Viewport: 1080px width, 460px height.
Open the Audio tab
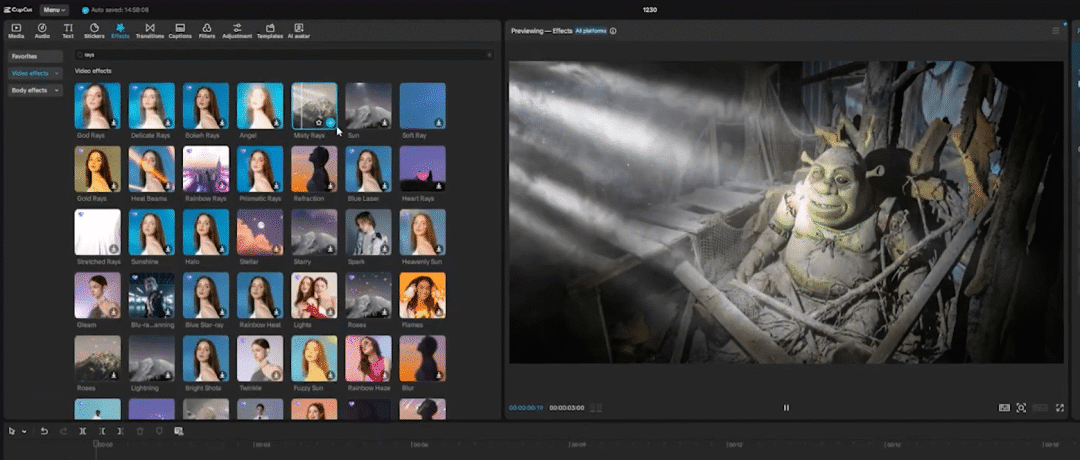pos(42,31)
